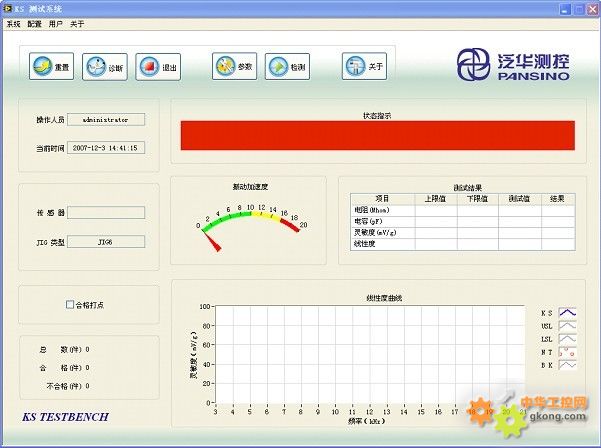This screenshot has width=601, height=448.
Task: Click the BK plot legend line icon
Action: 566,365
